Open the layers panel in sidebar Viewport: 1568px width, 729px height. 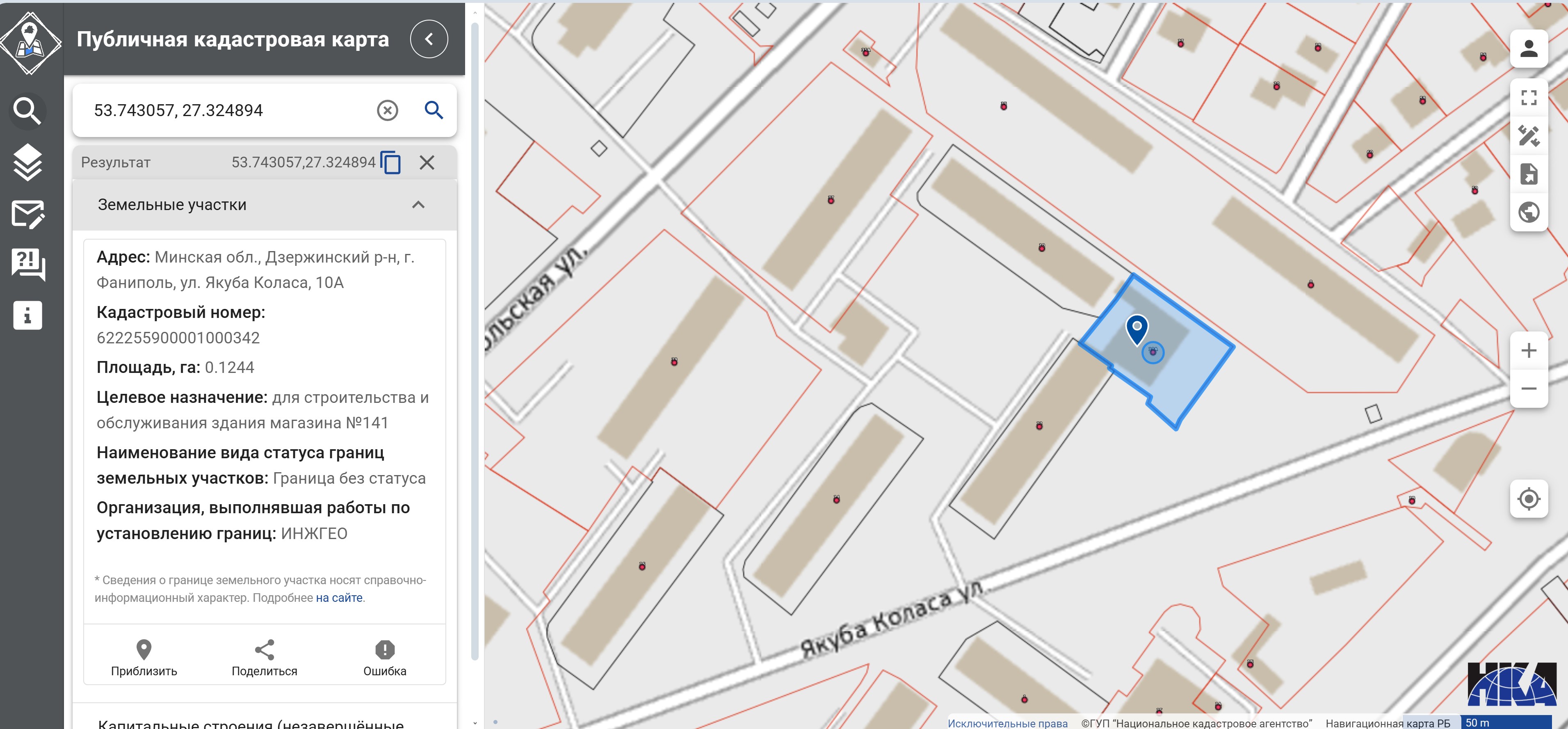[x=27, y=162]
